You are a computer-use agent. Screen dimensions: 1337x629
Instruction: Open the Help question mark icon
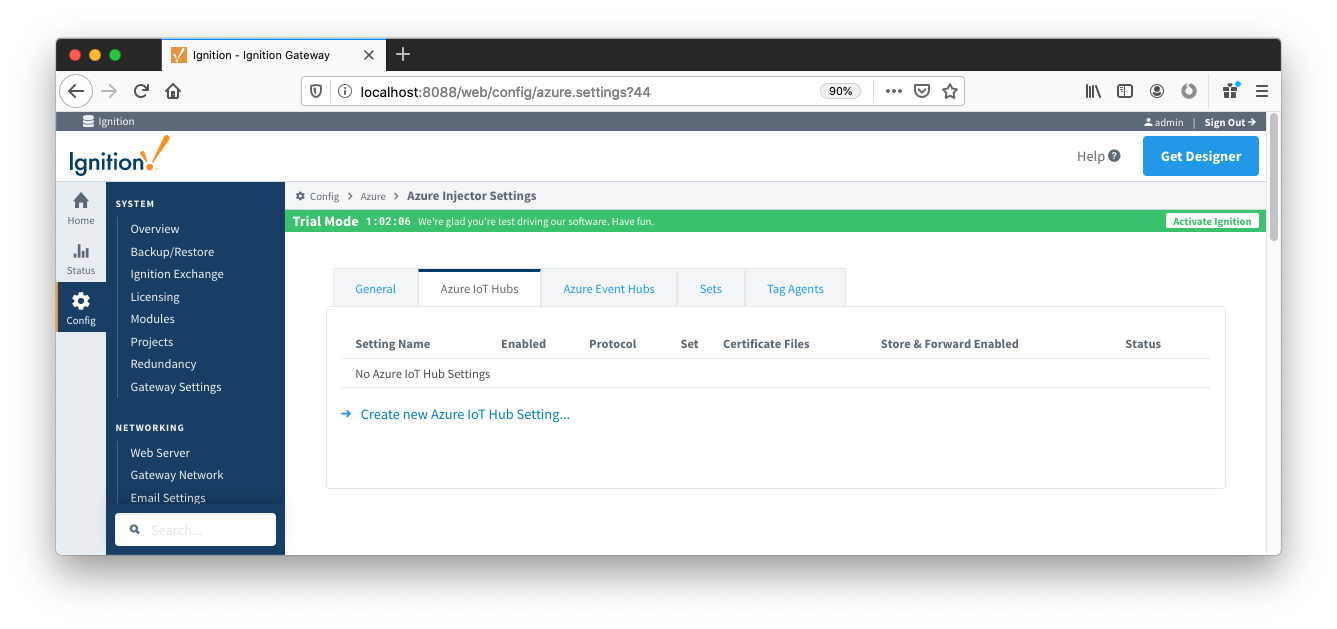click(x=1114, y=156)
